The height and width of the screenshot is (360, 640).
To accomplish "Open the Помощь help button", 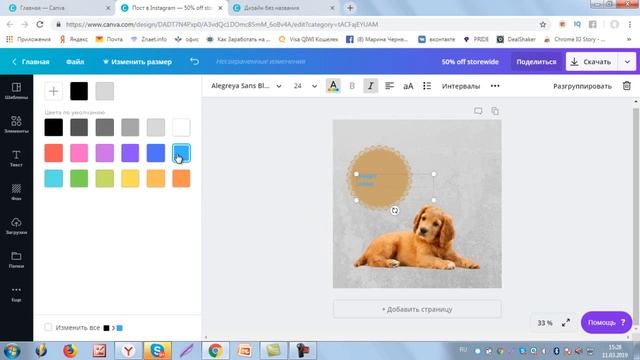I will (606, 322).
